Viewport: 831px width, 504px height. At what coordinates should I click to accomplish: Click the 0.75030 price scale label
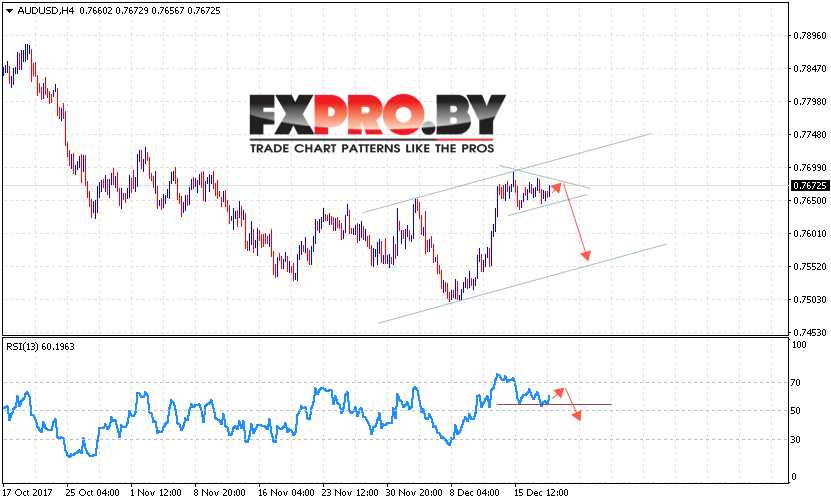809,299
